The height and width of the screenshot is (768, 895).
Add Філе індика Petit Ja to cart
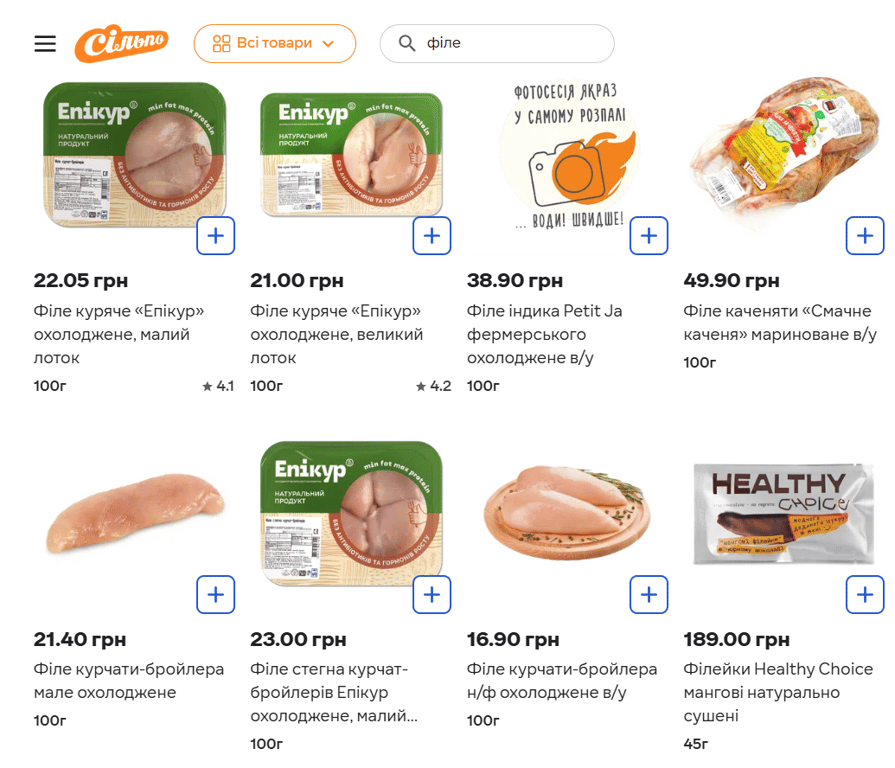point(649,236)
